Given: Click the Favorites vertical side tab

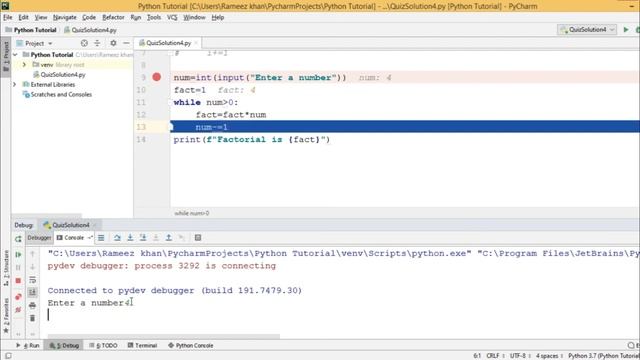Looking at the screenshot, I should (x=6, y=316).
